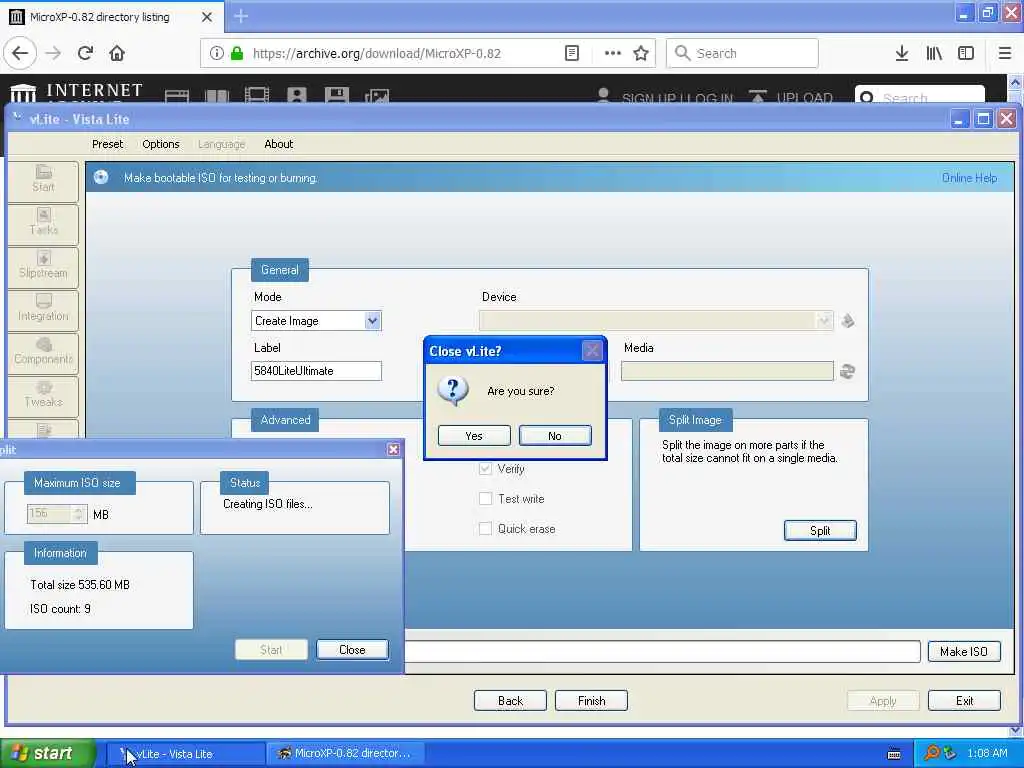
Task: Open Firefox library icon
Action: (934, 53)
